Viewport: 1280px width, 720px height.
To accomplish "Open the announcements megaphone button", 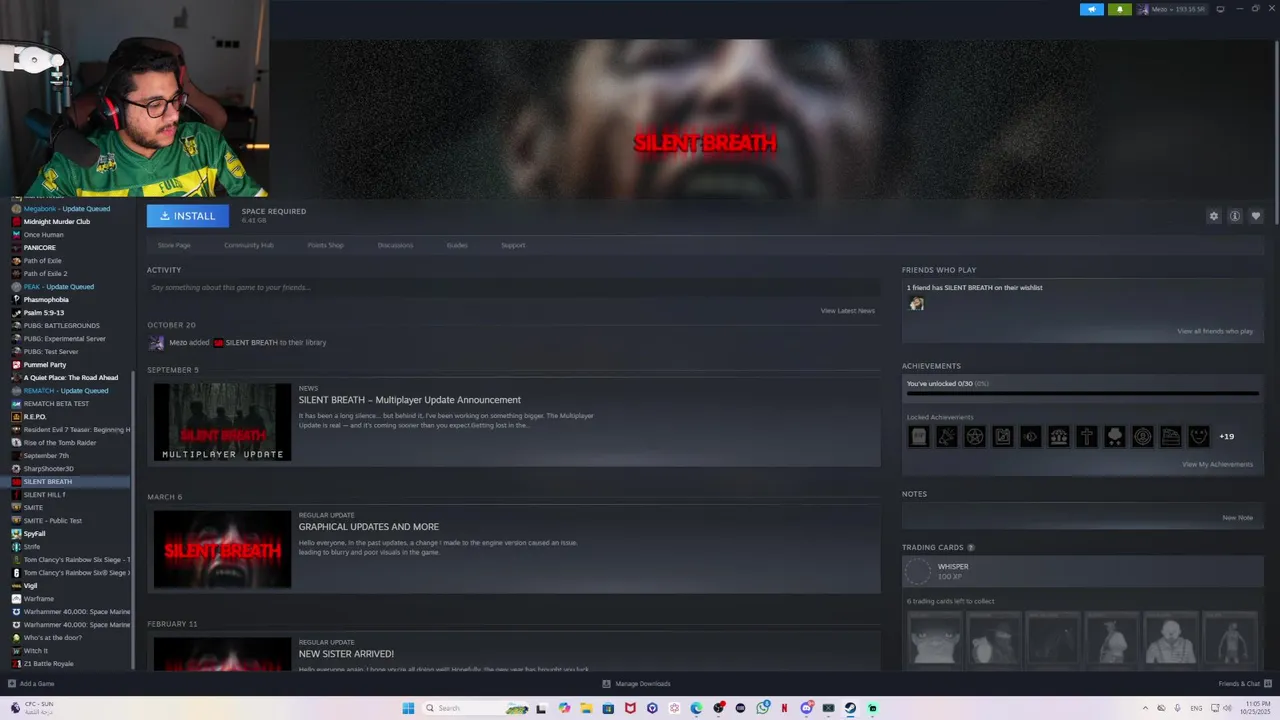I will click(x=1091, y=9).
